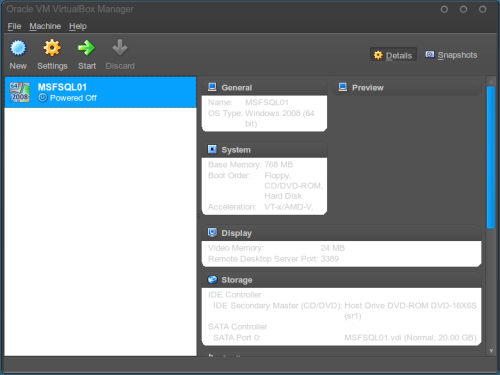Viewport: 500px width, 375px height.
Task: Select the MSFSQL01 virtual machine entry
Action: pos(100,92)
